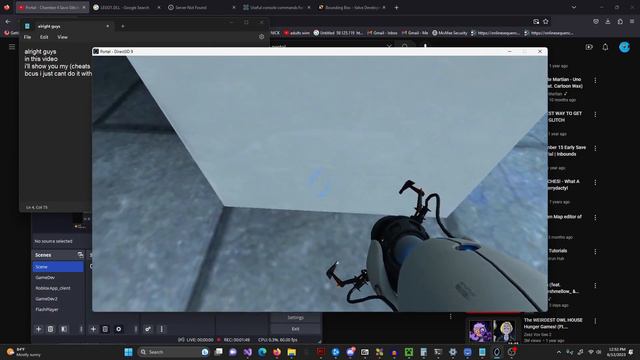Add a new scene in OBS
Image resolution: width=640 pixels, height=360 pixels.
[x=39, y=329]
